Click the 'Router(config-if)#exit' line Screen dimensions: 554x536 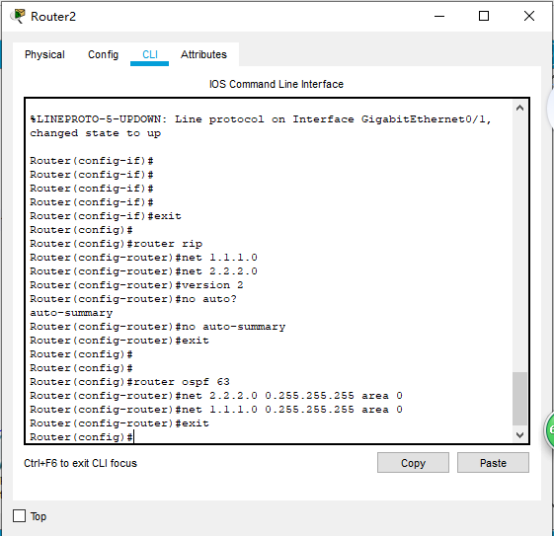tap(105, 216)
